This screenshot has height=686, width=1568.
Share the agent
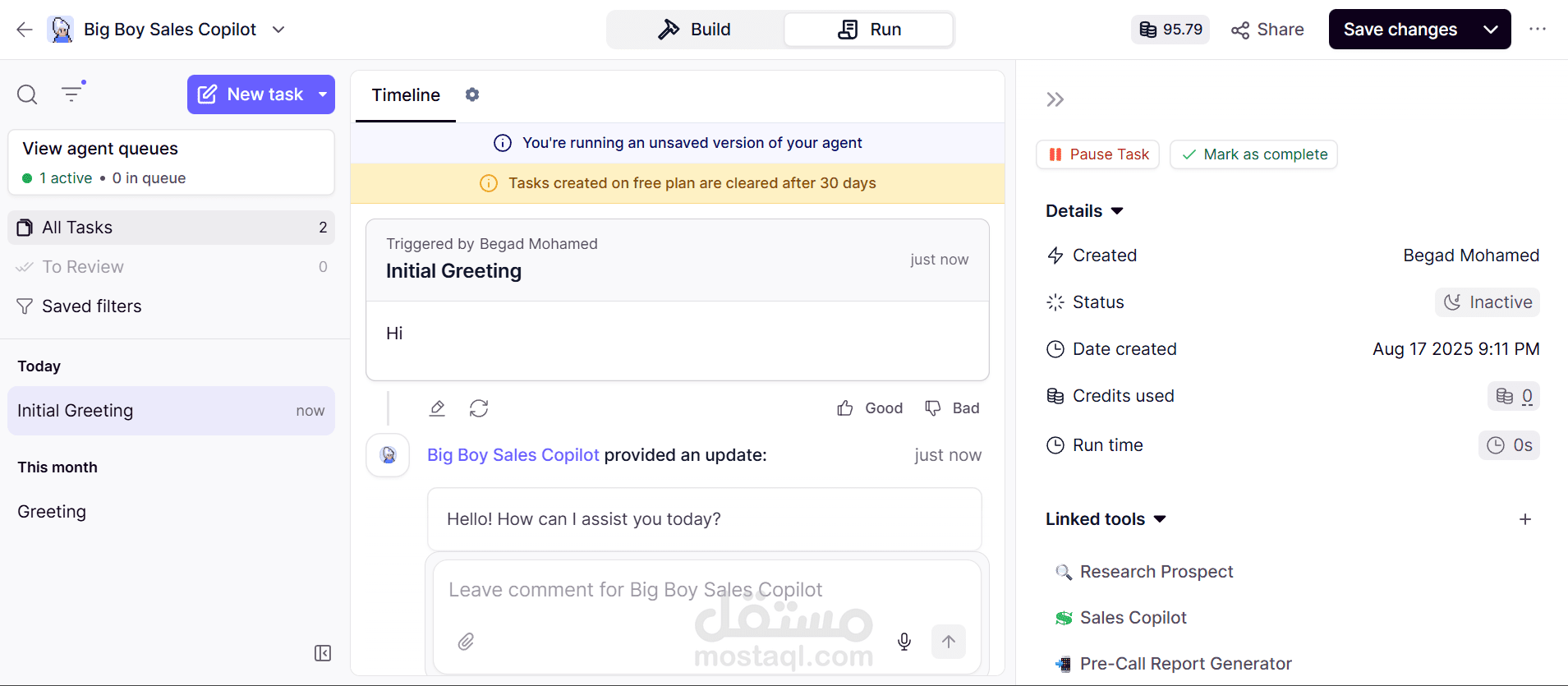(x=1267, y=30)
